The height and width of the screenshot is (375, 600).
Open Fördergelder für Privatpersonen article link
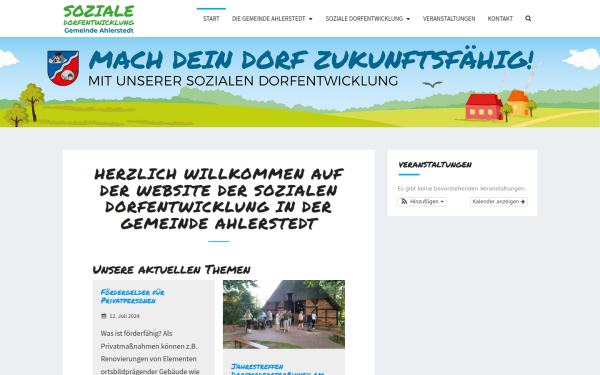(132, 297)
